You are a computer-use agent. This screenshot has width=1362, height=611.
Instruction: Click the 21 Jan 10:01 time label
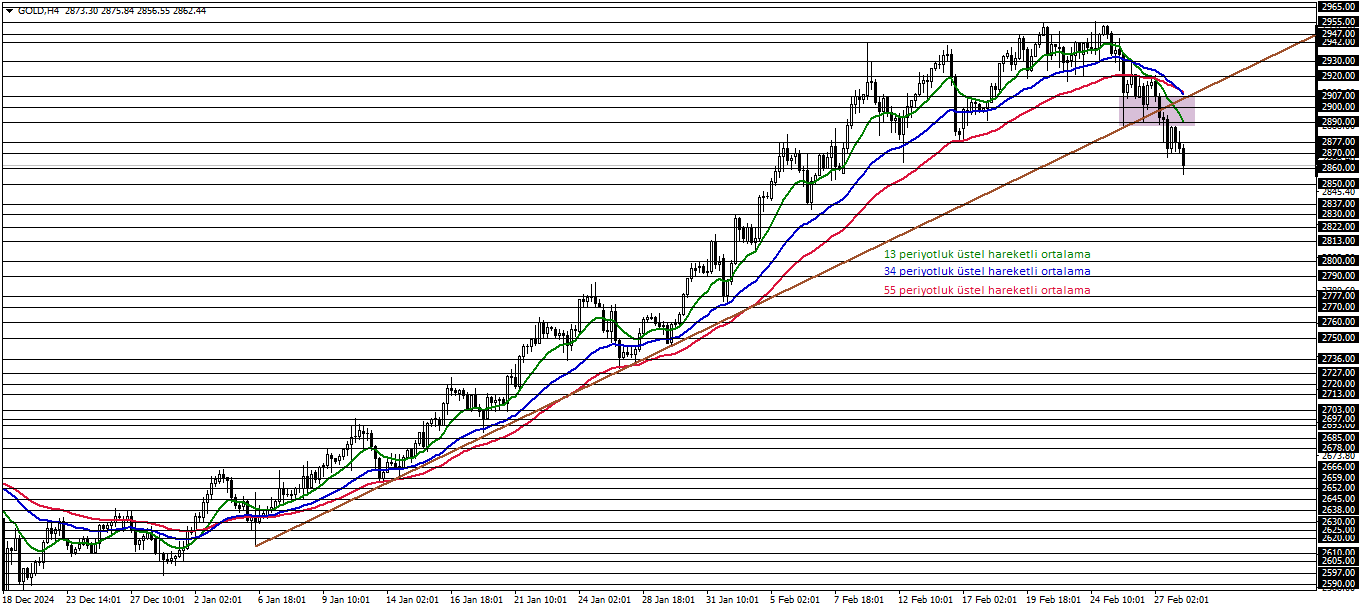tap(540, 599)
